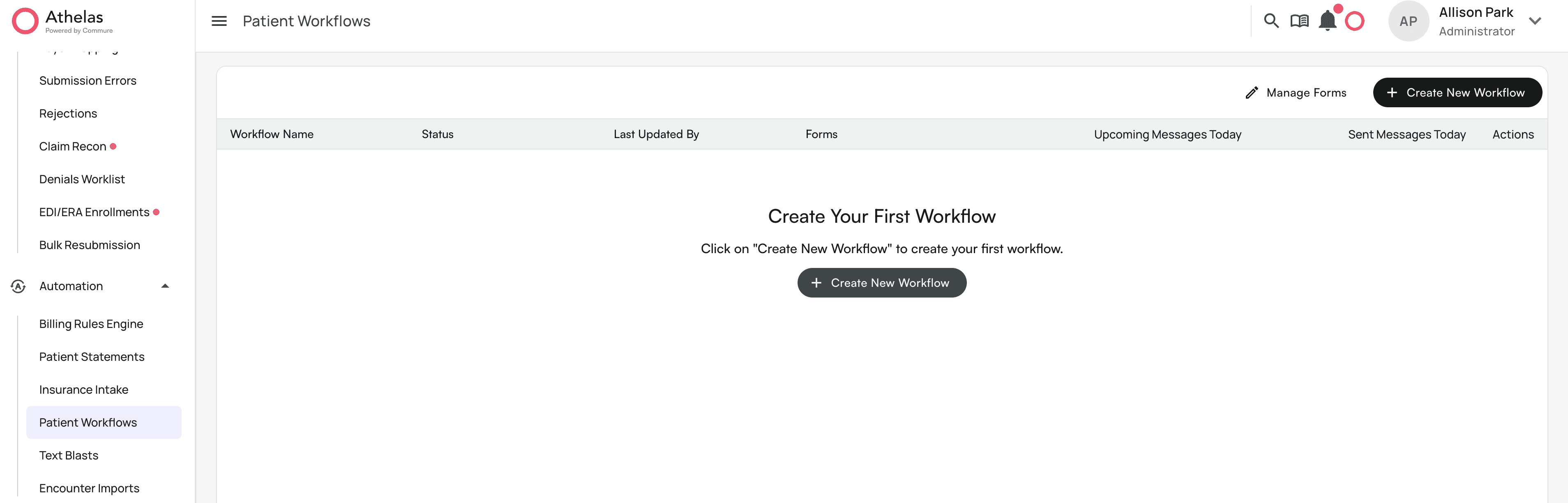The width and height of the screenshot is (1568, 503).
Task: Click the Workflow Name column header
Action: coord(272,134)
